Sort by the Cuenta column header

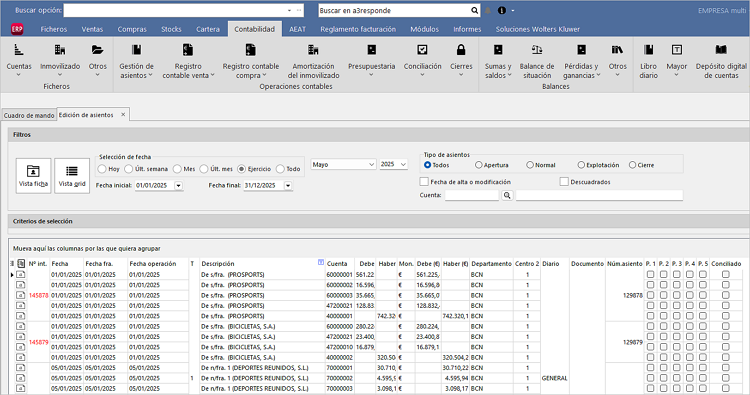coord(339,263)
